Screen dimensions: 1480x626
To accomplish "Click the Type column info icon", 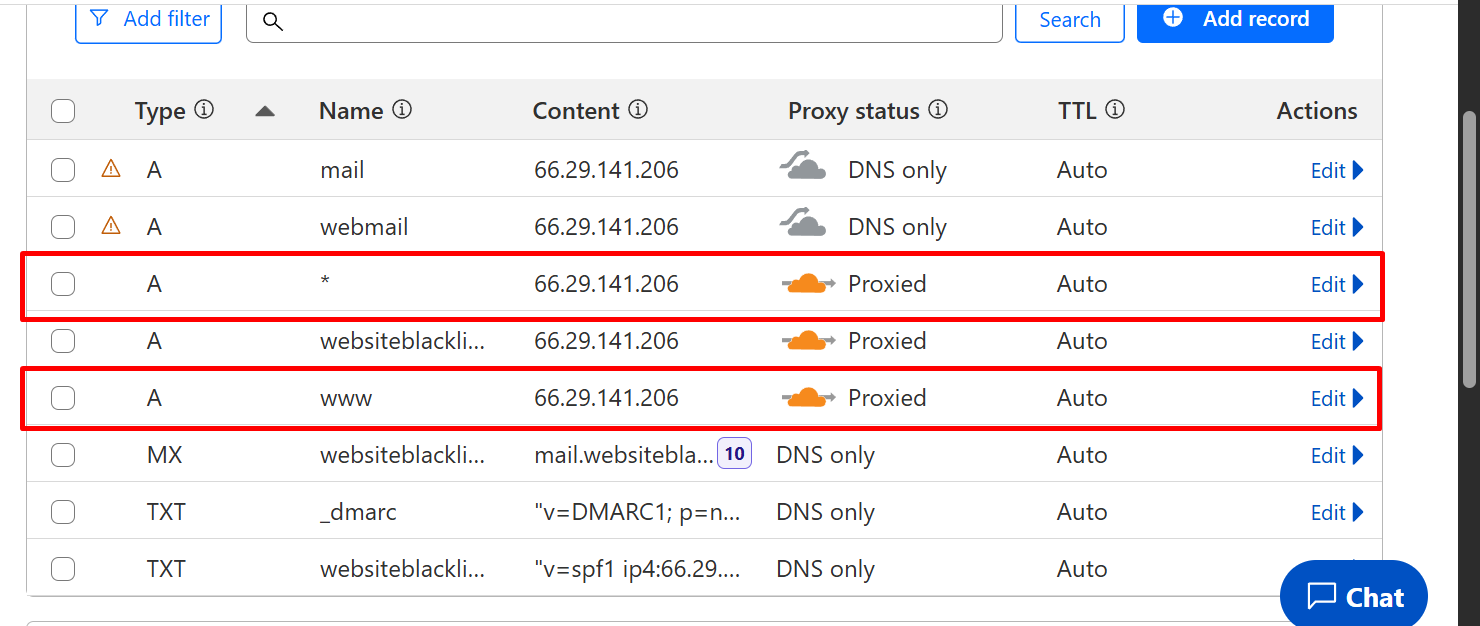I will click(x=204, y=110).
